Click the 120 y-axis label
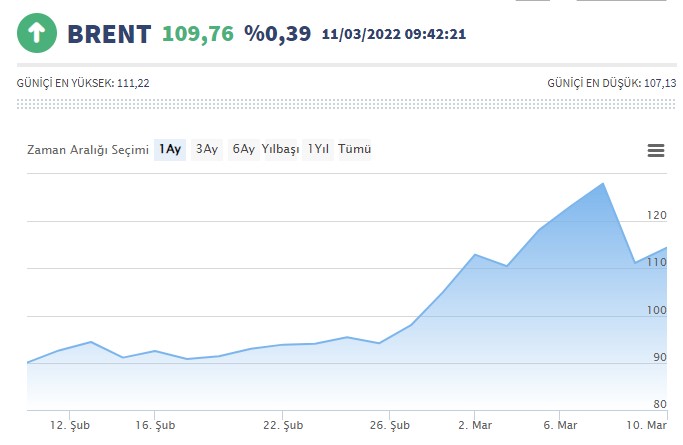The width and height of the screenshot is (683, 445). pos(656,215)
